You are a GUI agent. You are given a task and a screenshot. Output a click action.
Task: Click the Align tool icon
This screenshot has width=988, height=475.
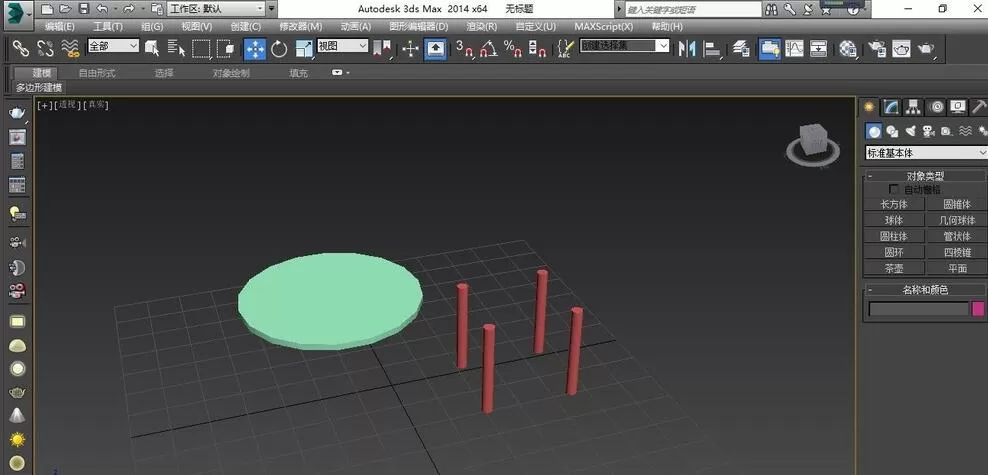(x=712, y=49)
